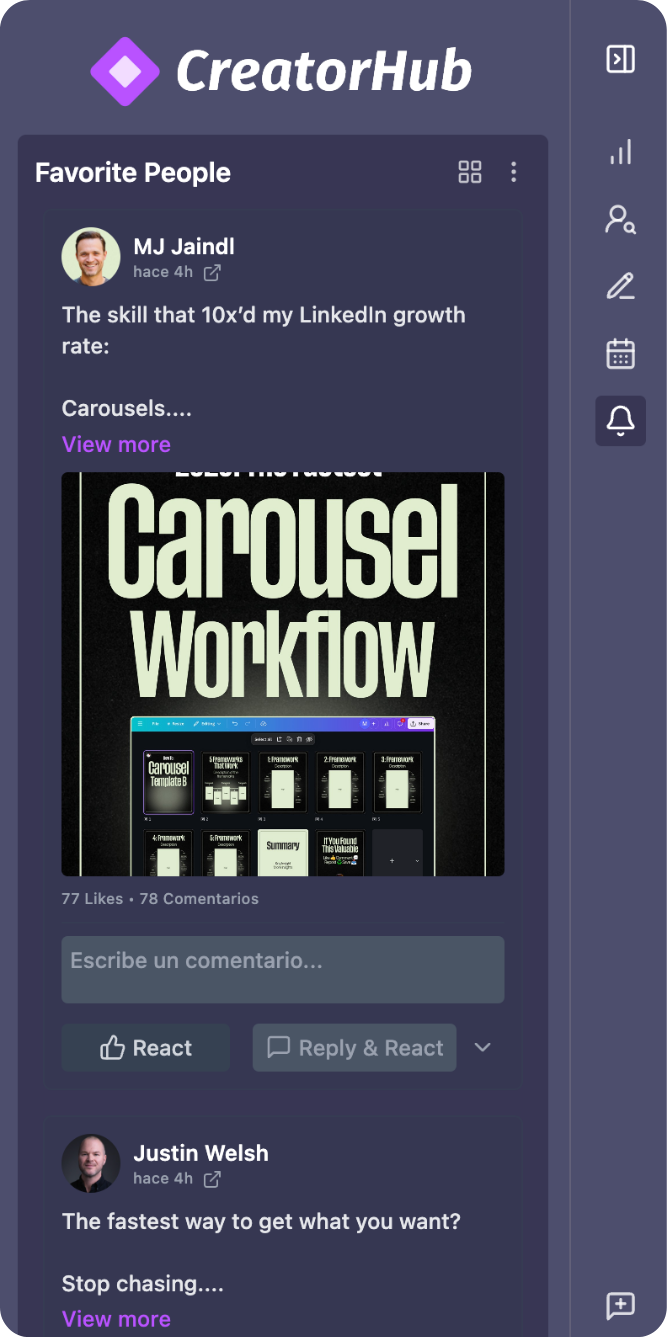Click Justin Welsh's hace 4h timestamp
The width and height of the screenshot is (667, 1338).
point(163,1179)
